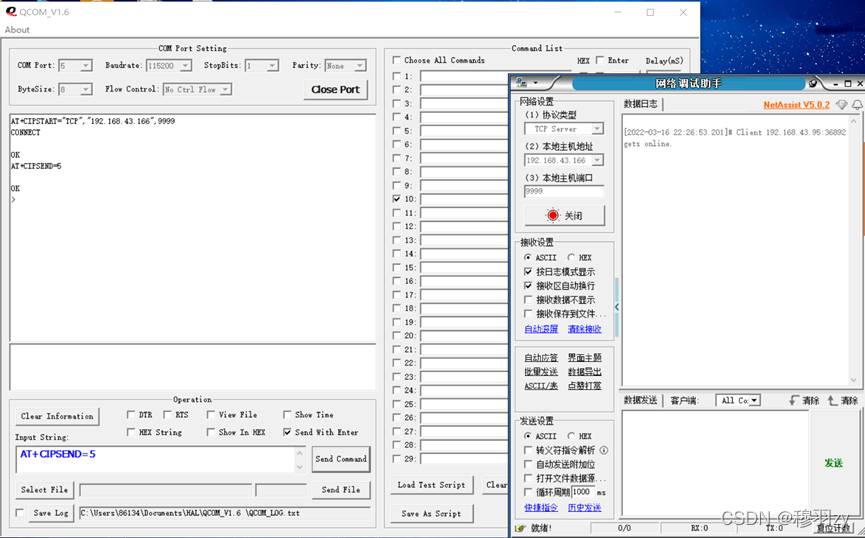Enable the Show Time checkbox
Viewport: 865px width, 538px height.
[x=288, y=414]
